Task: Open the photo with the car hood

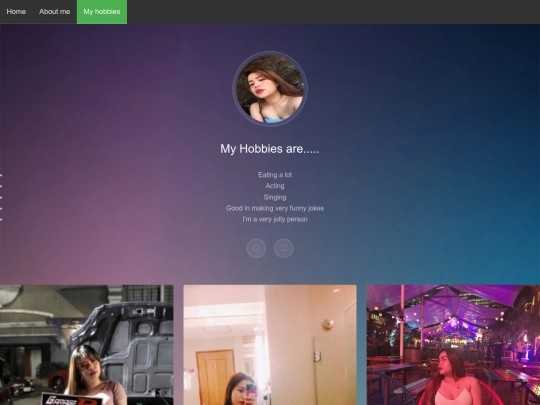Action: click(86, 345)
